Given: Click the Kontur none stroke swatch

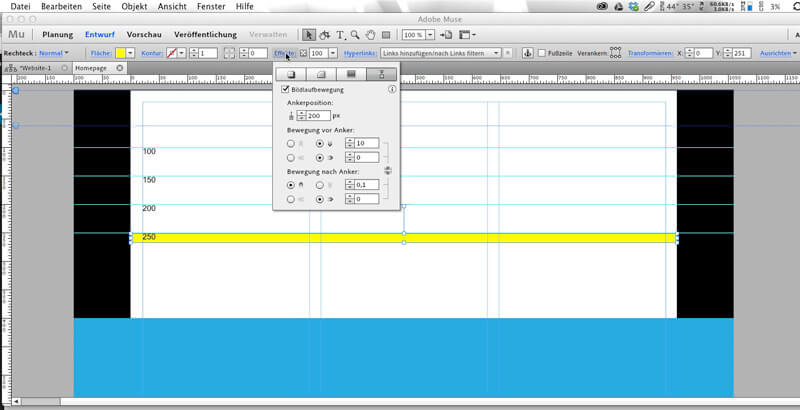Looking at the screenshot, I should (171, 53).
